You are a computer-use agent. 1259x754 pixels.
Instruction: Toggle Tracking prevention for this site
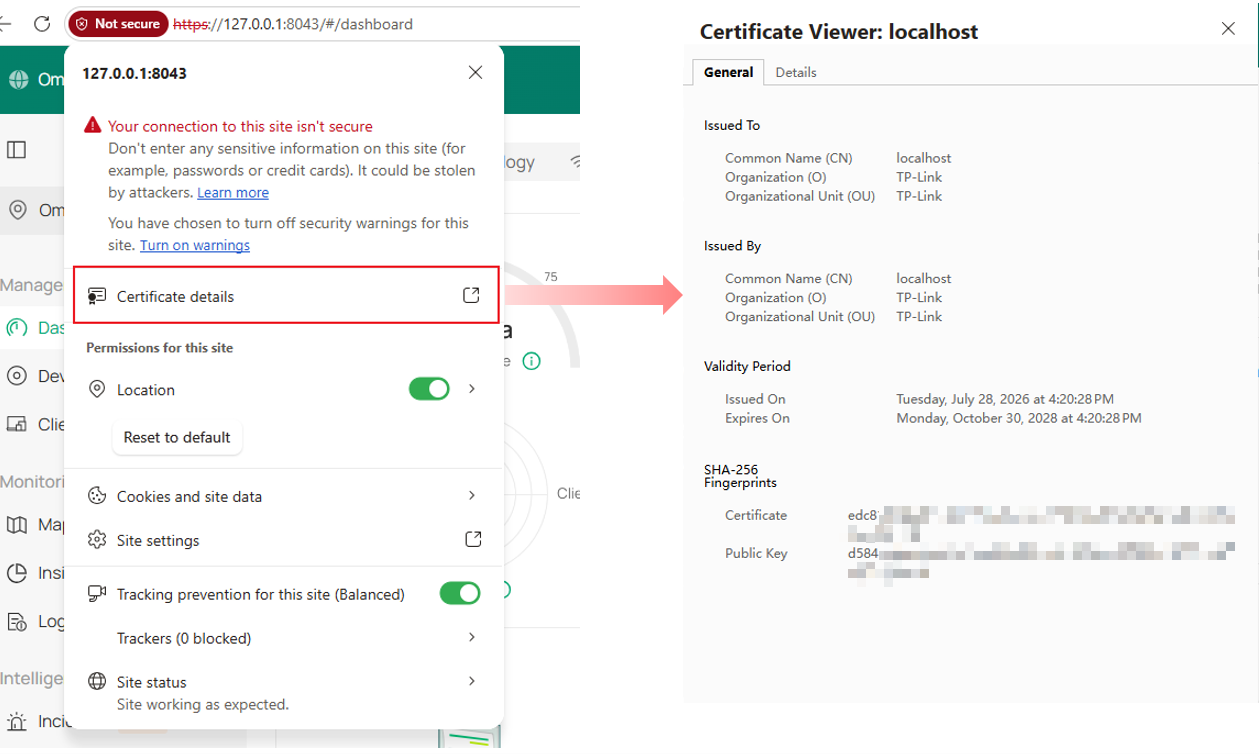[x=460, y=594]
